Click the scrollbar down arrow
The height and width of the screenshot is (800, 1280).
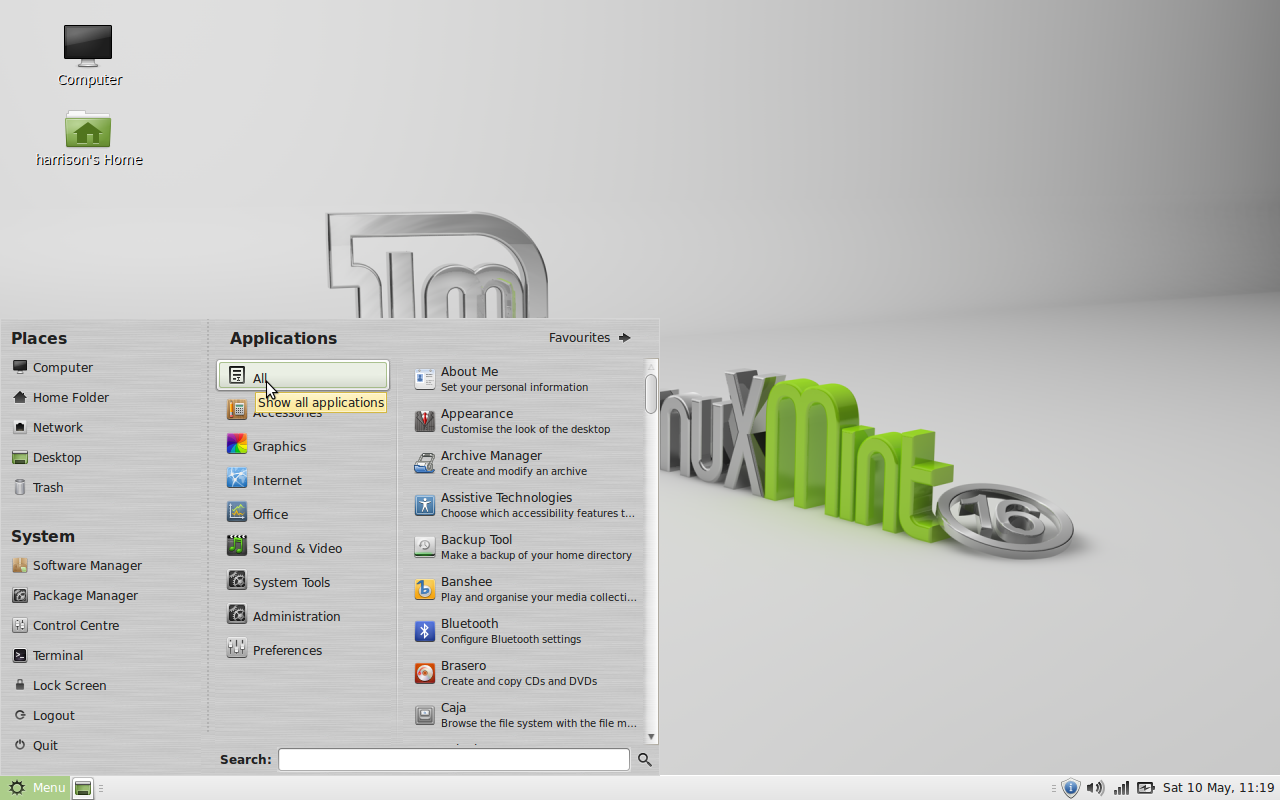(x=651, y=737)
